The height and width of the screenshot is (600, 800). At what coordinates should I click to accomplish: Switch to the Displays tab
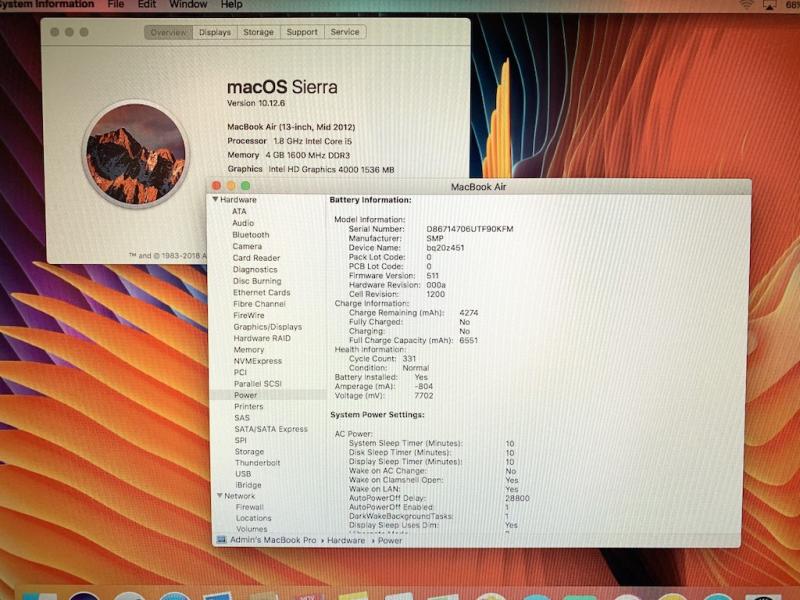(x=215, y=32)
